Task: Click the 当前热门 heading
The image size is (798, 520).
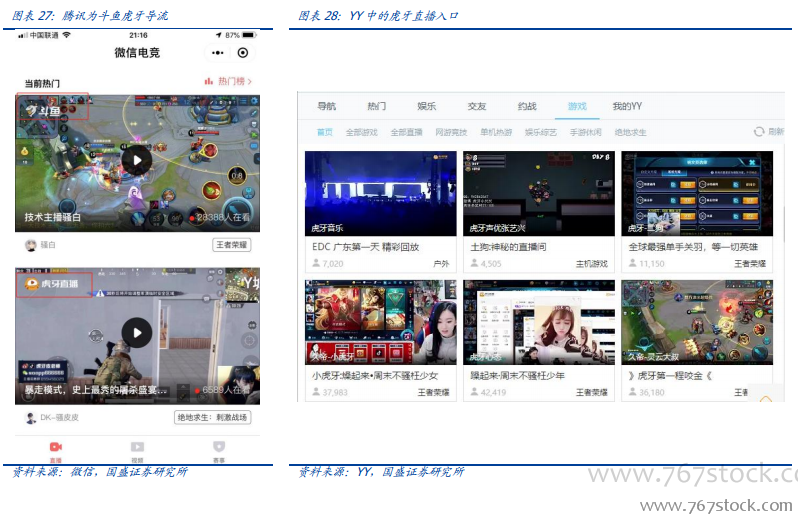Action: coord(42,83)
